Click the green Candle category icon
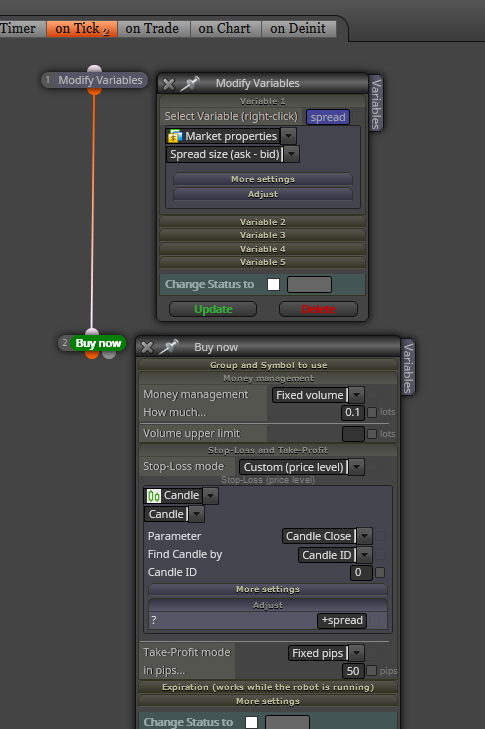Viewport: 485px width, 729px height. (153, 496)
